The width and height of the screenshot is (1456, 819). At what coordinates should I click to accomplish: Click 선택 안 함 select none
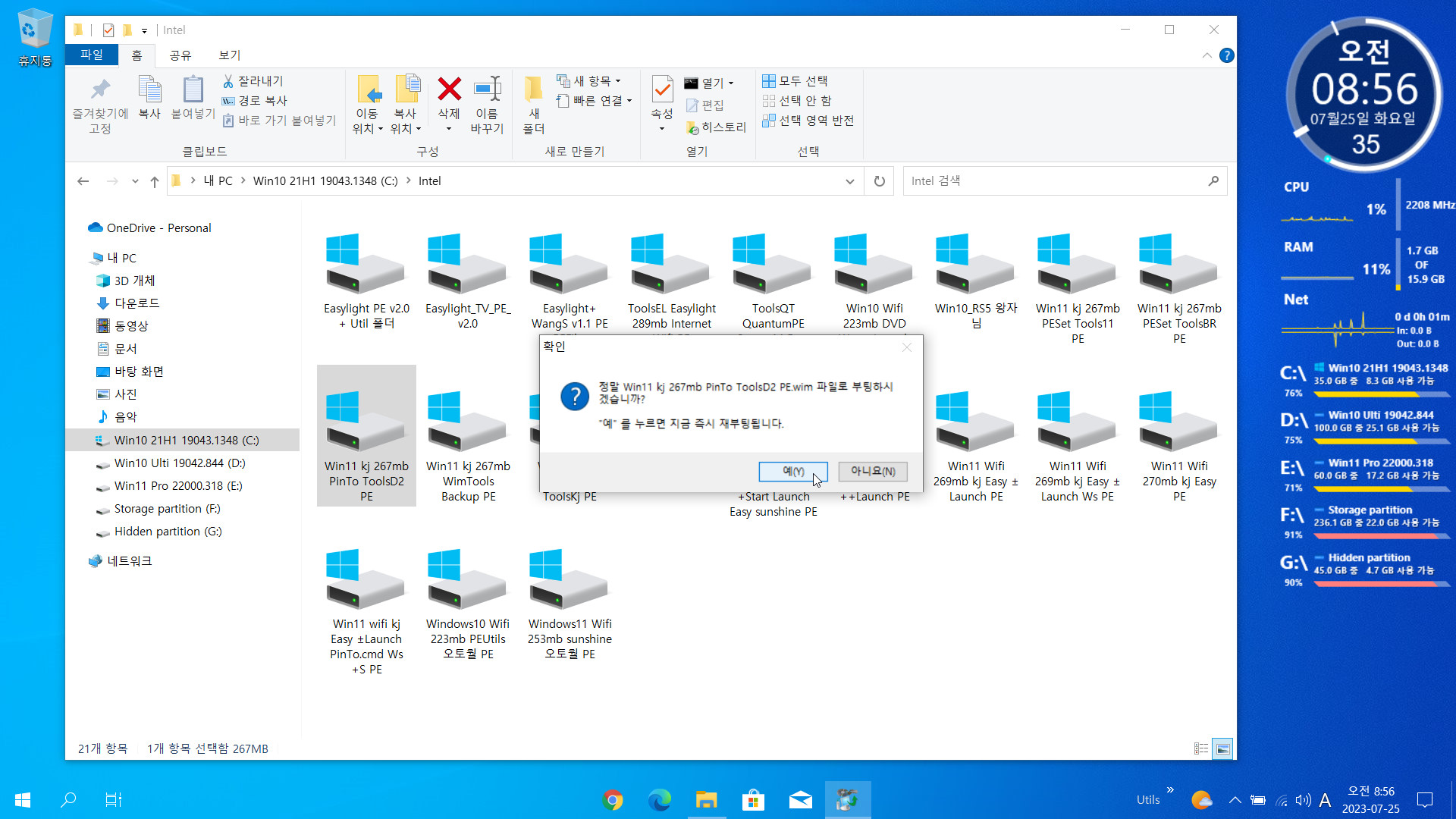pyautogui.click(x=796, y=101)
